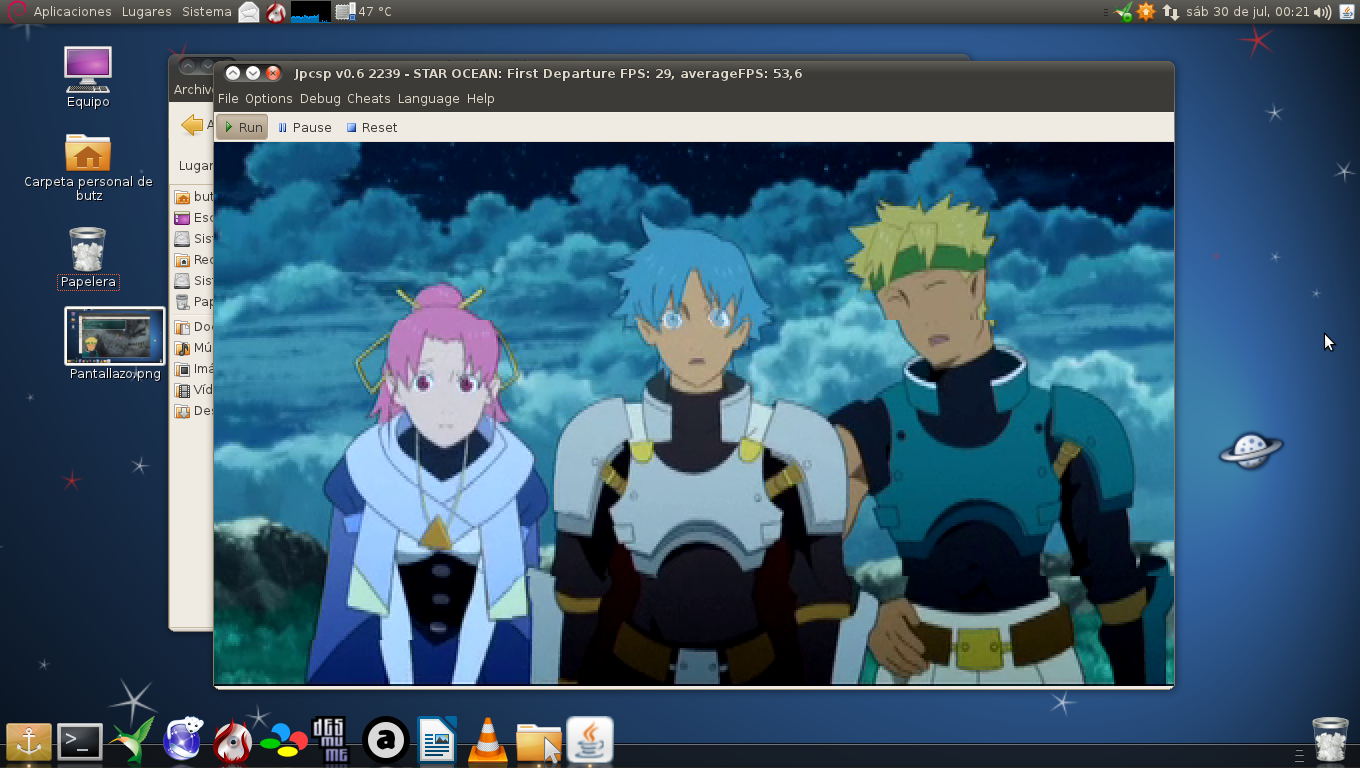Click the Java Jpcsp icon in the dock
1360x768 pixels.
click(x=590, y=742)
